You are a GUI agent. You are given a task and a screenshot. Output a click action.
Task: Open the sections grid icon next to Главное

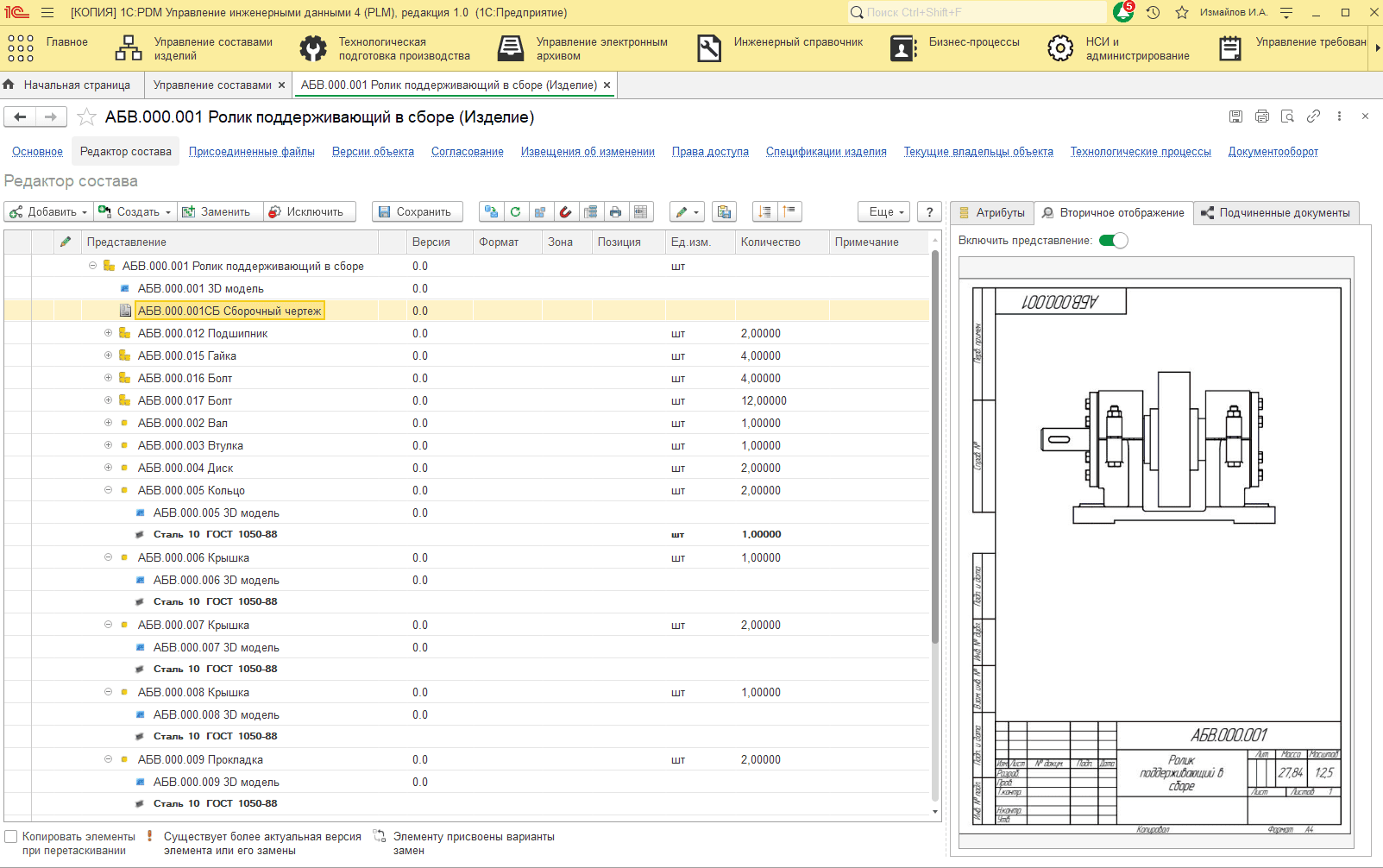[x=20, y=48]
